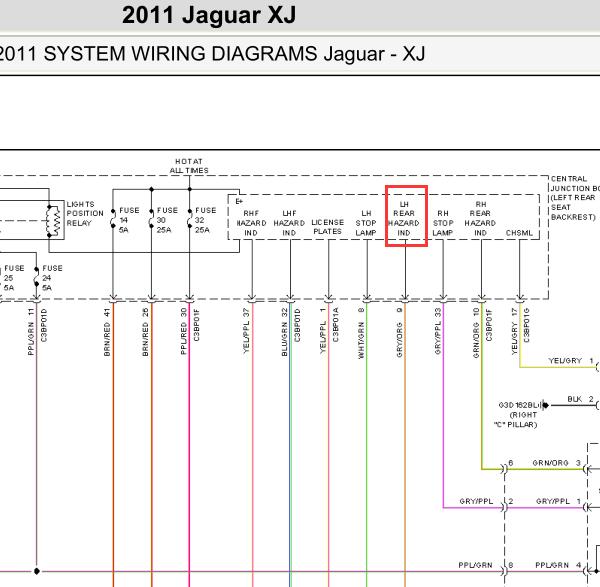Select the "RH REAR HAZARD IND" output label

click(481, 218)
